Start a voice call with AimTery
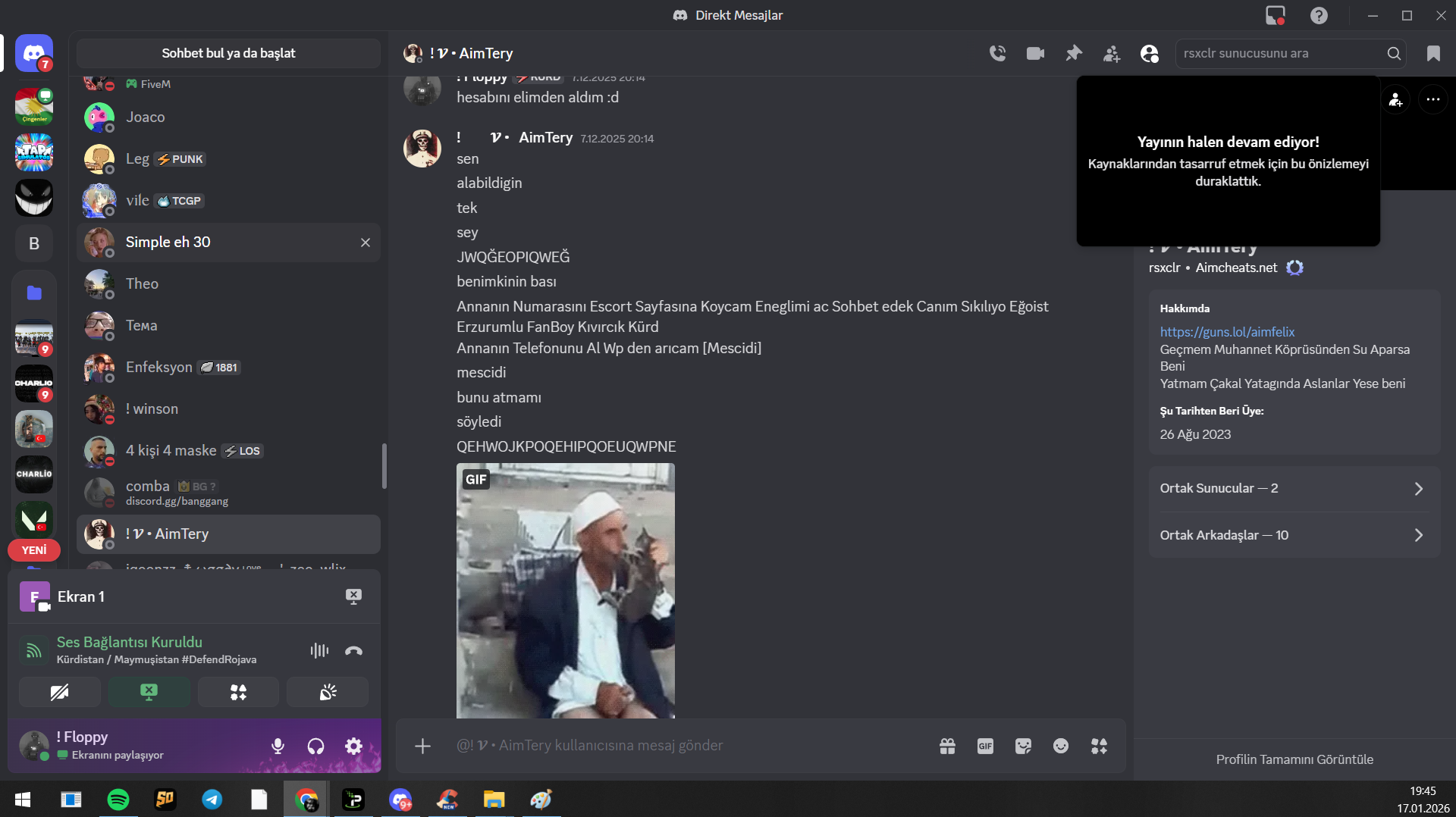Image resolution: width=1456 pixels, height=817 pixels. pyautogui.click(x=997, y=53)
